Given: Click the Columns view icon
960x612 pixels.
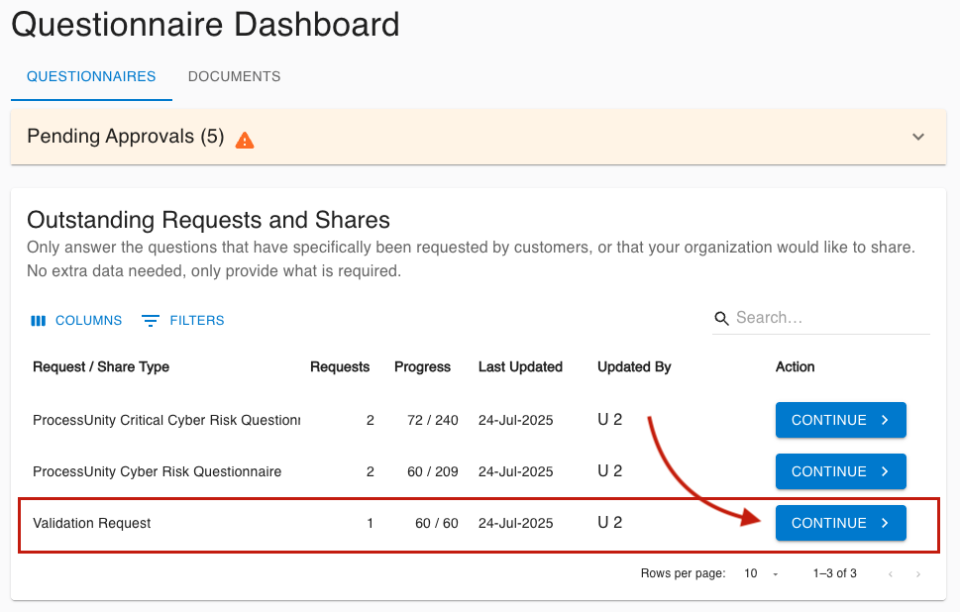Looking at the screenshot, I should tap(38, 320).
